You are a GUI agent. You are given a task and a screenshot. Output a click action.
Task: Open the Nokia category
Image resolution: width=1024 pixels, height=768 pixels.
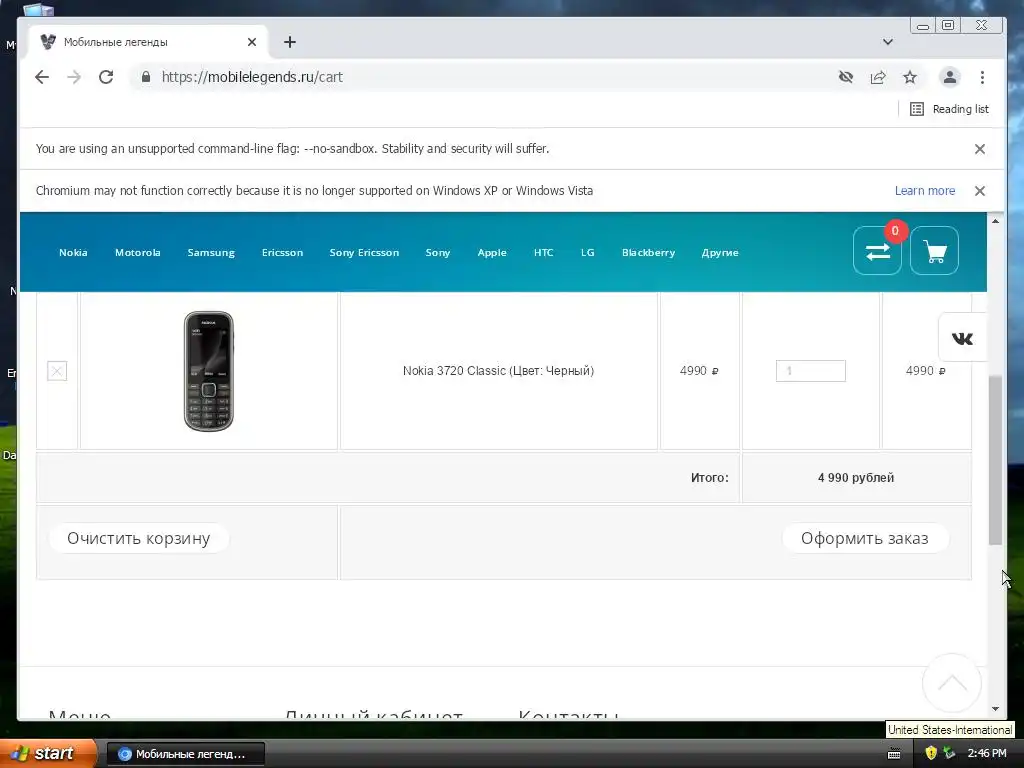click(x=73, y=253)
